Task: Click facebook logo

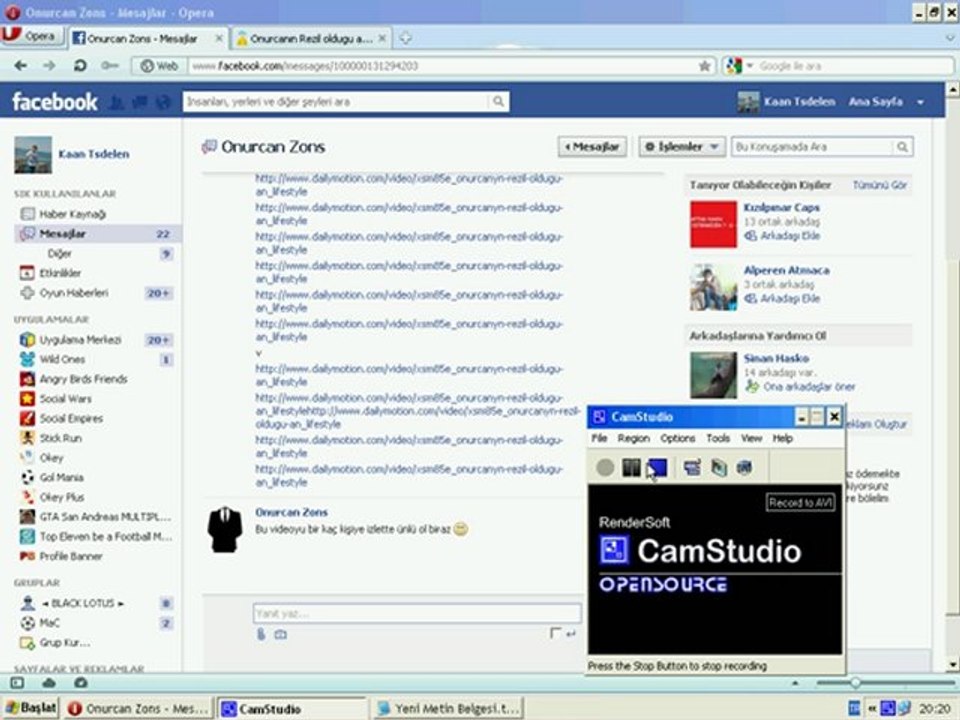Action: pos(54,102)
